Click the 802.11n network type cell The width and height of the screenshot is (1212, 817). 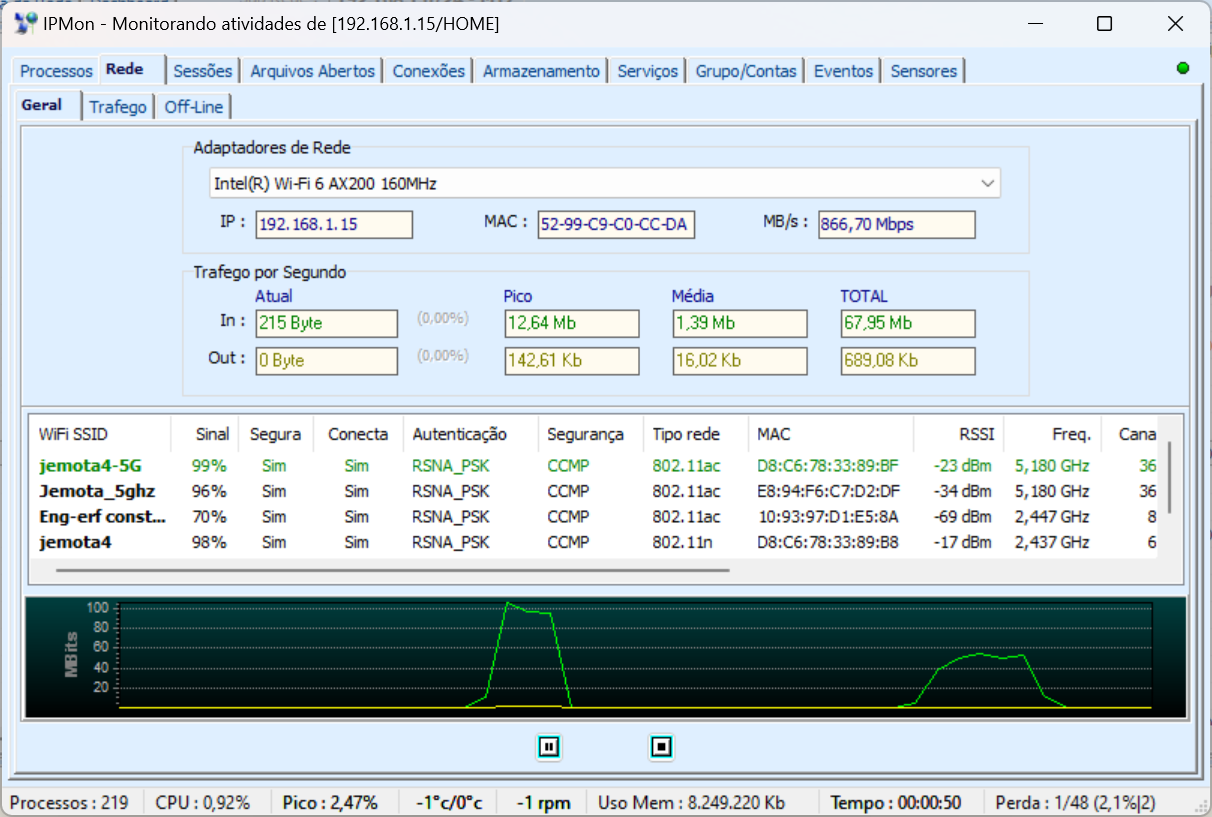coord(682,542)
